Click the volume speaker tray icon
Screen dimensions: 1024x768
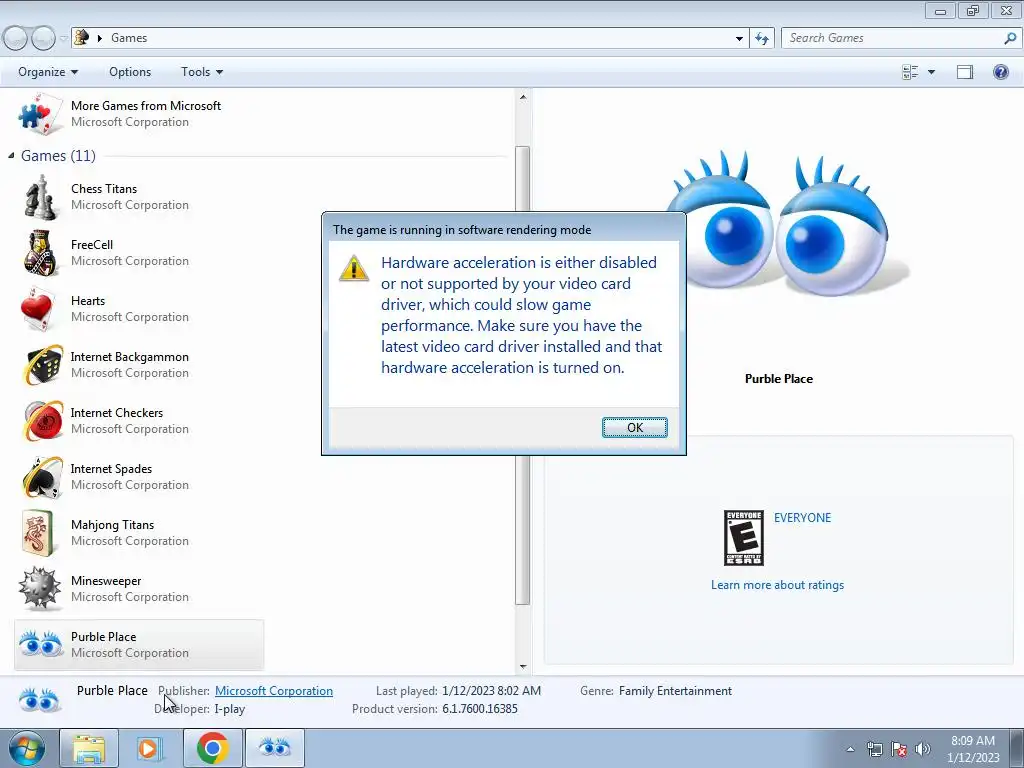pyautogui.click(x=923, y=749)
